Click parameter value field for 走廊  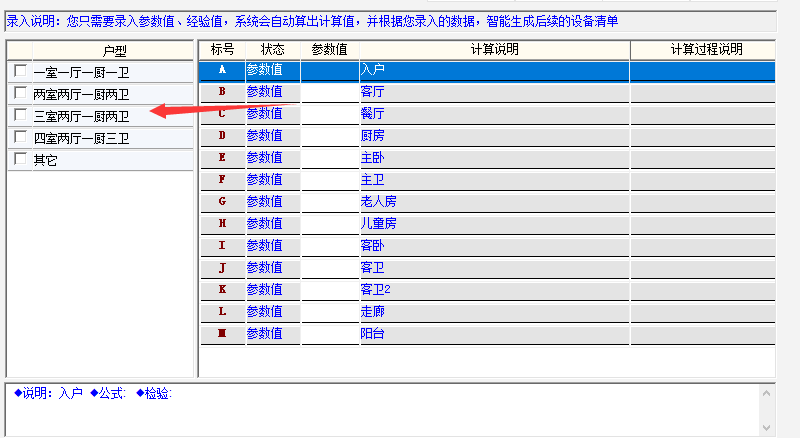[x=330, y=312]
